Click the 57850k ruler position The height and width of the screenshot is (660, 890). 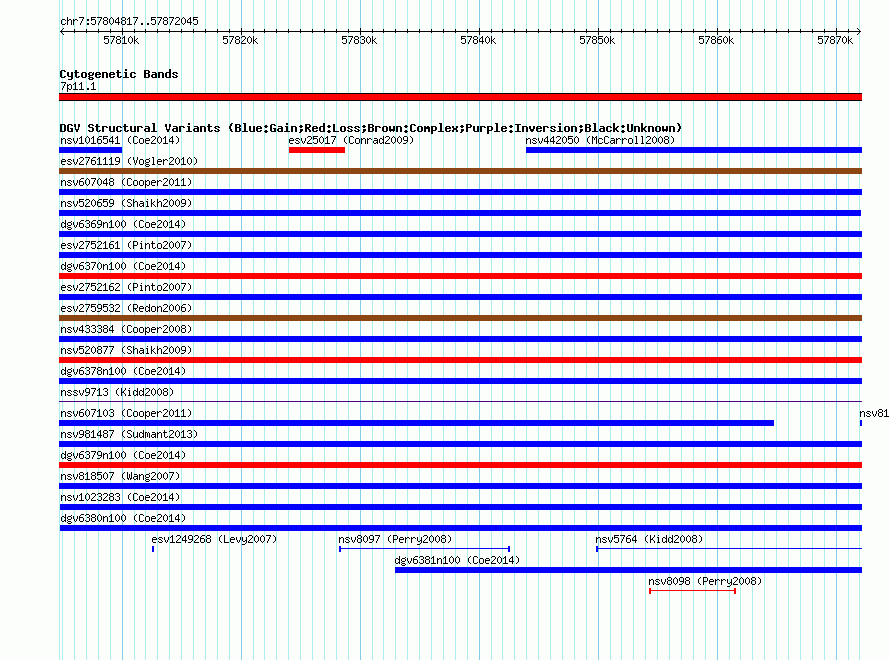pos(597,40)
